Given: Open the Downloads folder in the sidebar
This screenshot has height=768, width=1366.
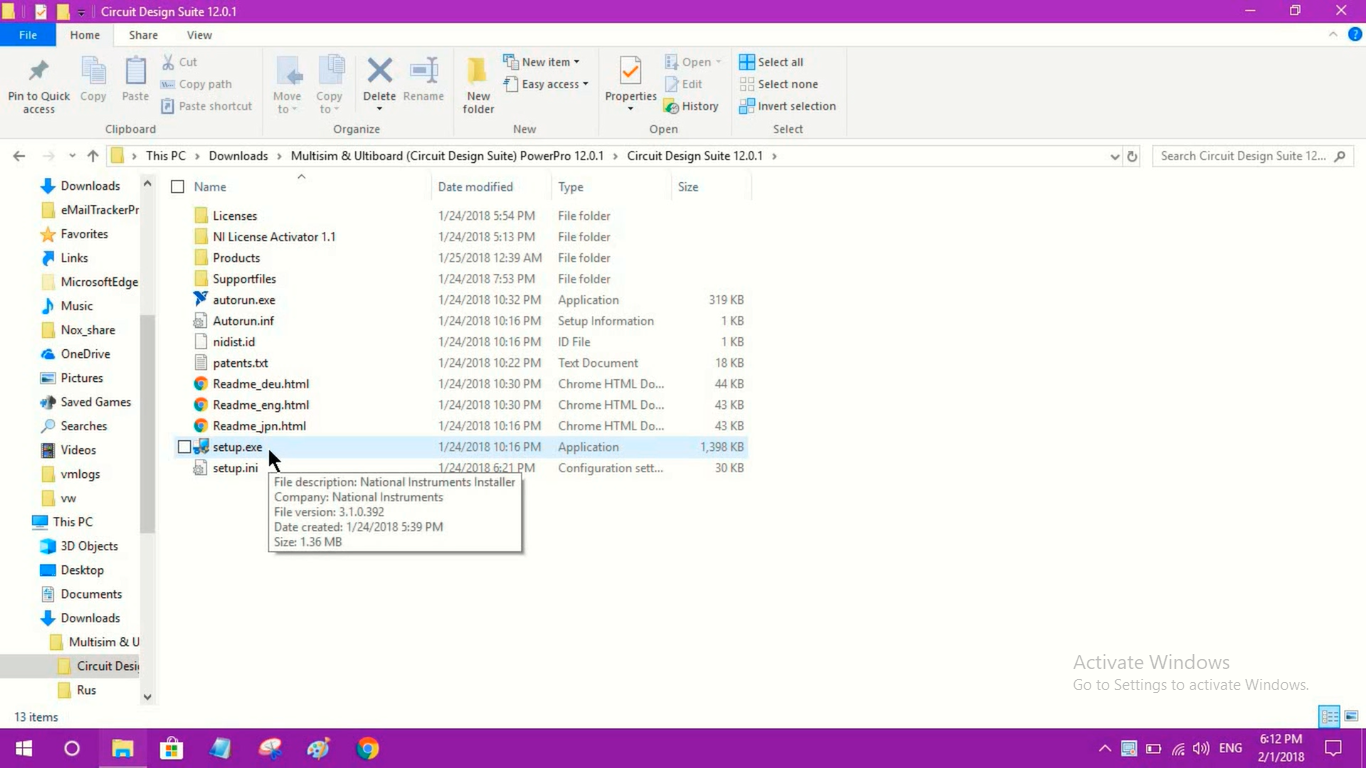Looking at the screenshot, I should tap(88, 185).
